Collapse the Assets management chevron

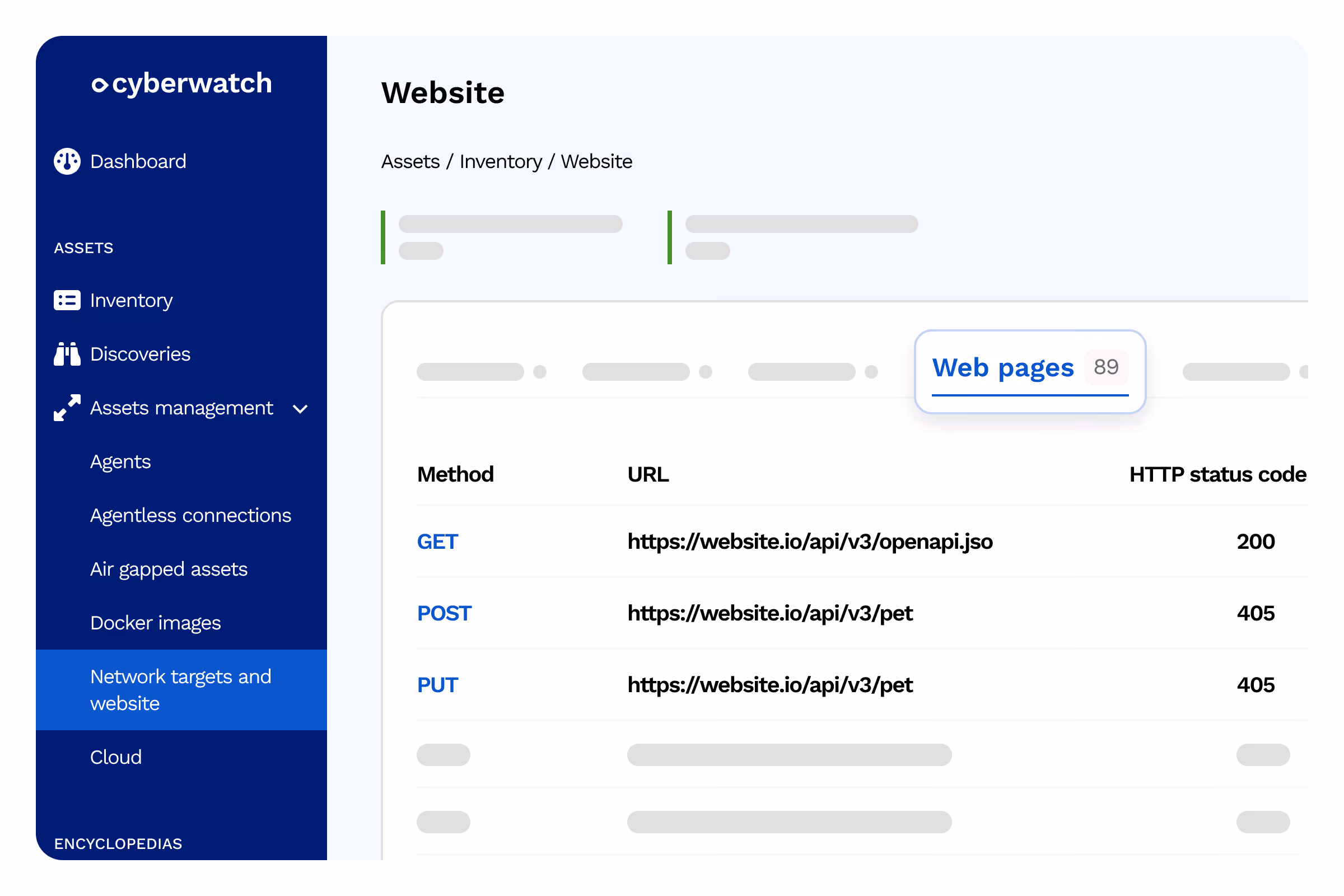(x=300, y=409)
